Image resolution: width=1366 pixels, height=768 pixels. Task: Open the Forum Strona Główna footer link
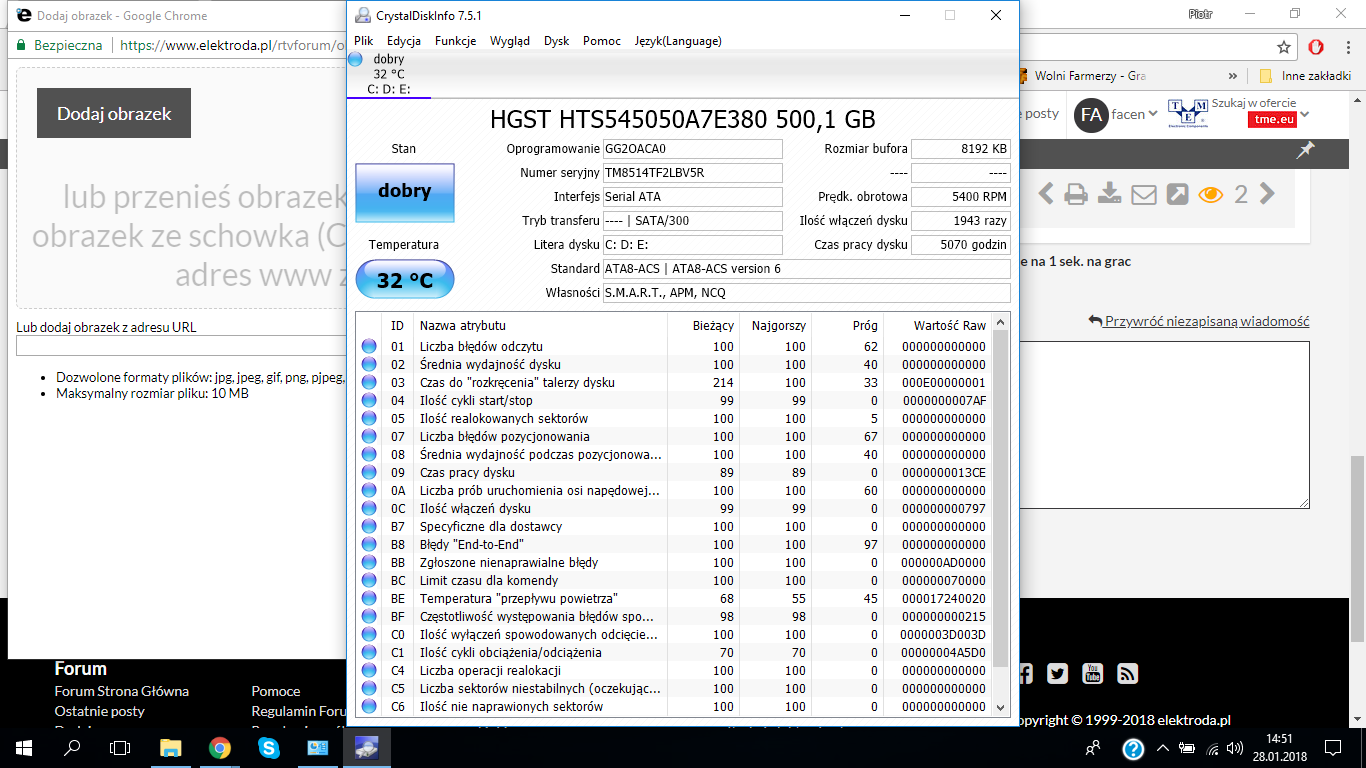[122, 691]
